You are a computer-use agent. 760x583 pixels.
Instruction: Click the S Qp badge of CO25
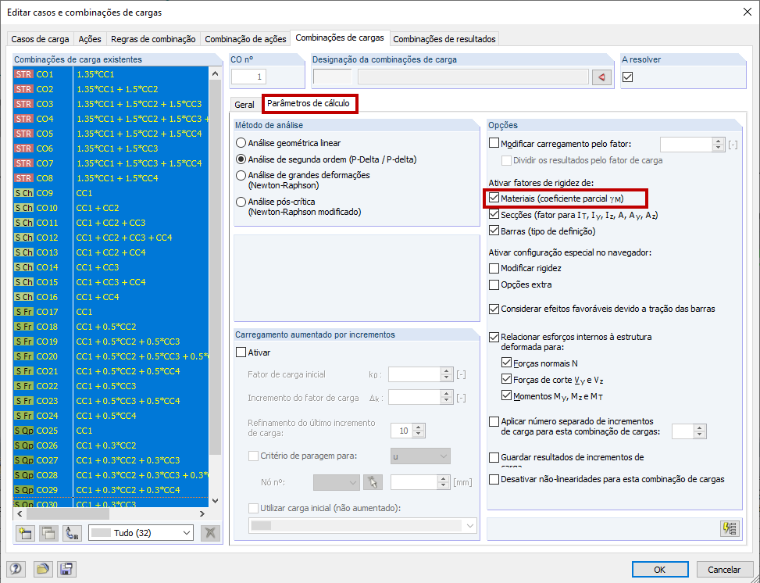pyautogui.click(x=23, y=430)
